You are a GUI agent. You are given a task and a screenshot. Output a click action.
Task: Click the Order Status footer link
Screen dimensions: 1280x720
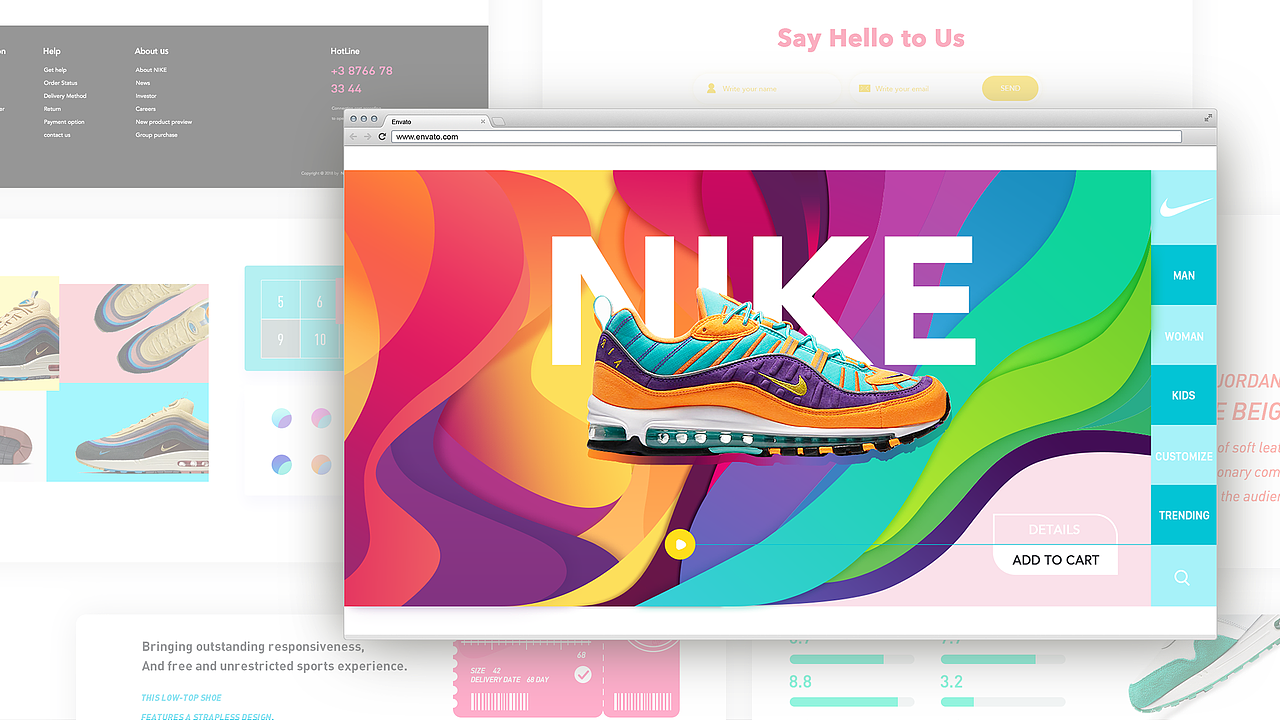point(60,83)
